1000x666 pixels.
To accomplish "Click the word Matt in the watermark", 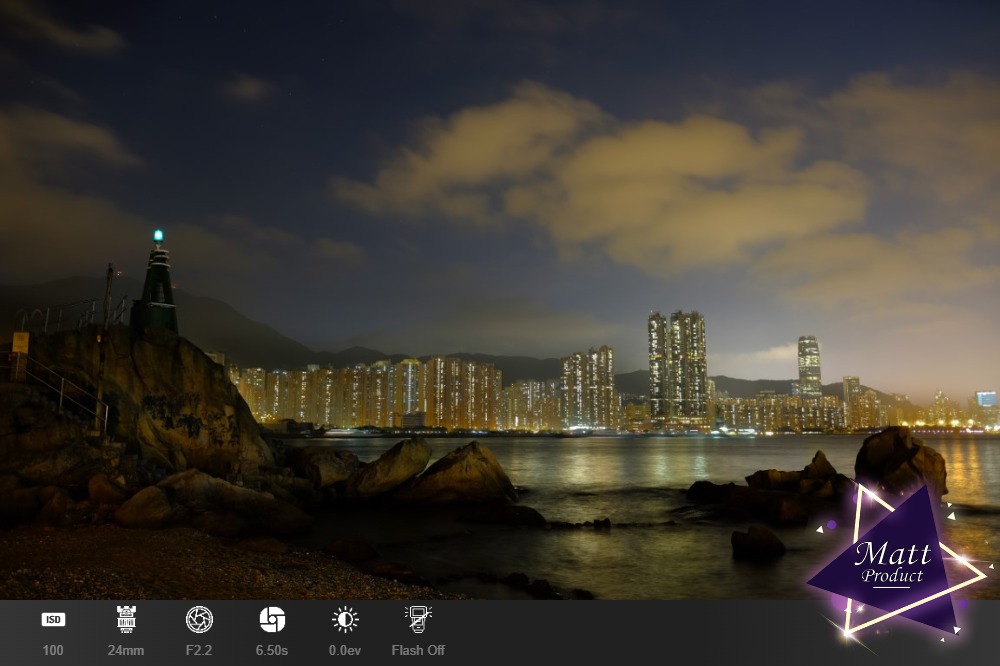I will pos(892,552).
